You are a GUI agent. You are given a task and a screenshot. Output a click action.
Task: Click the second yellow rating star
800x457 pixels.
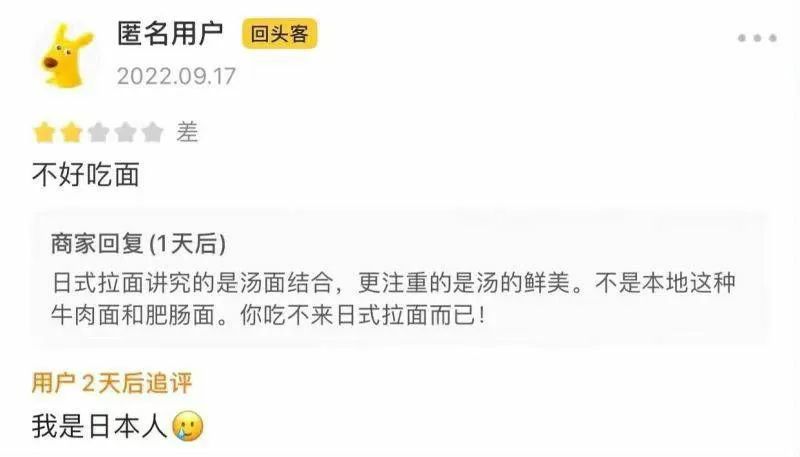(x=71, y=133)
